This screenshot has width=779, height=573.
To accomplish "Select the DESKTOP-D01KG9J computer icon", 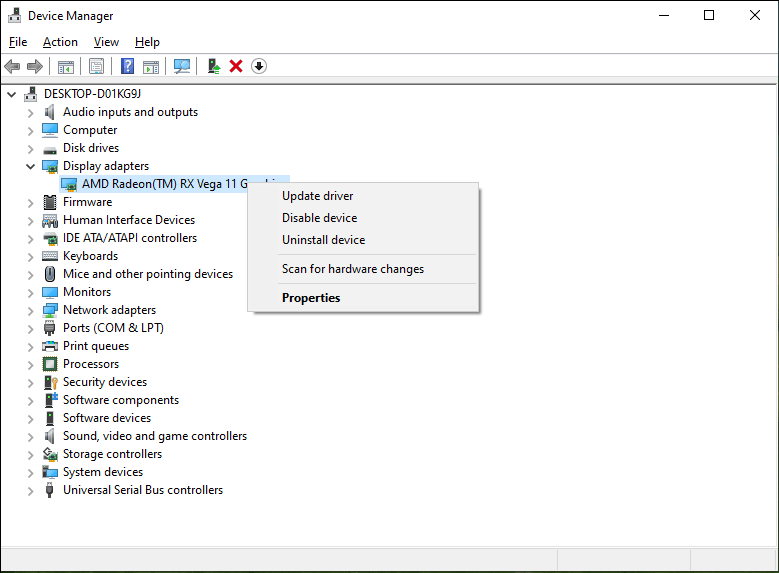I will click(x=31, y=94).
